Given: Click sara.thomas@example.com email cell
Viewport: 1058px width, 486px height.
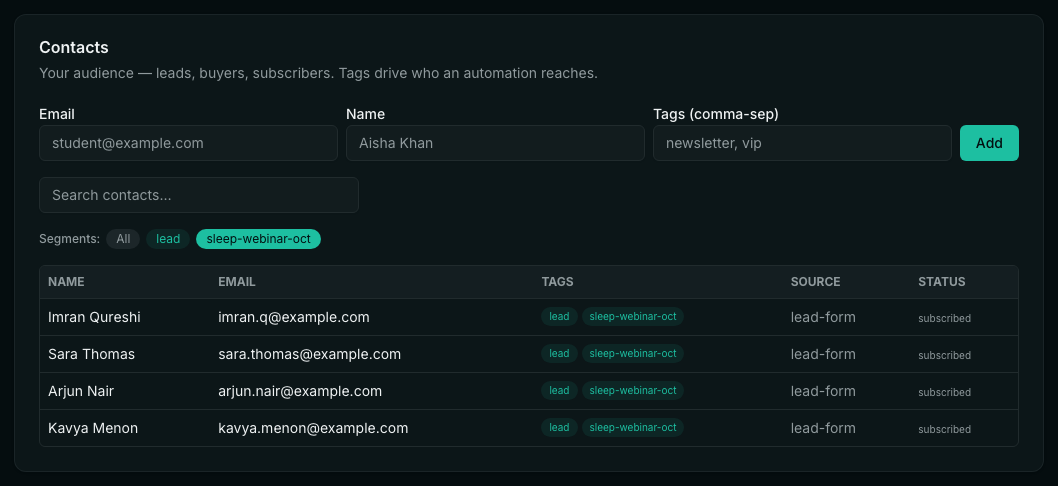Looking at the screenshot, I should pyautogui.click(x=310, y=354).
